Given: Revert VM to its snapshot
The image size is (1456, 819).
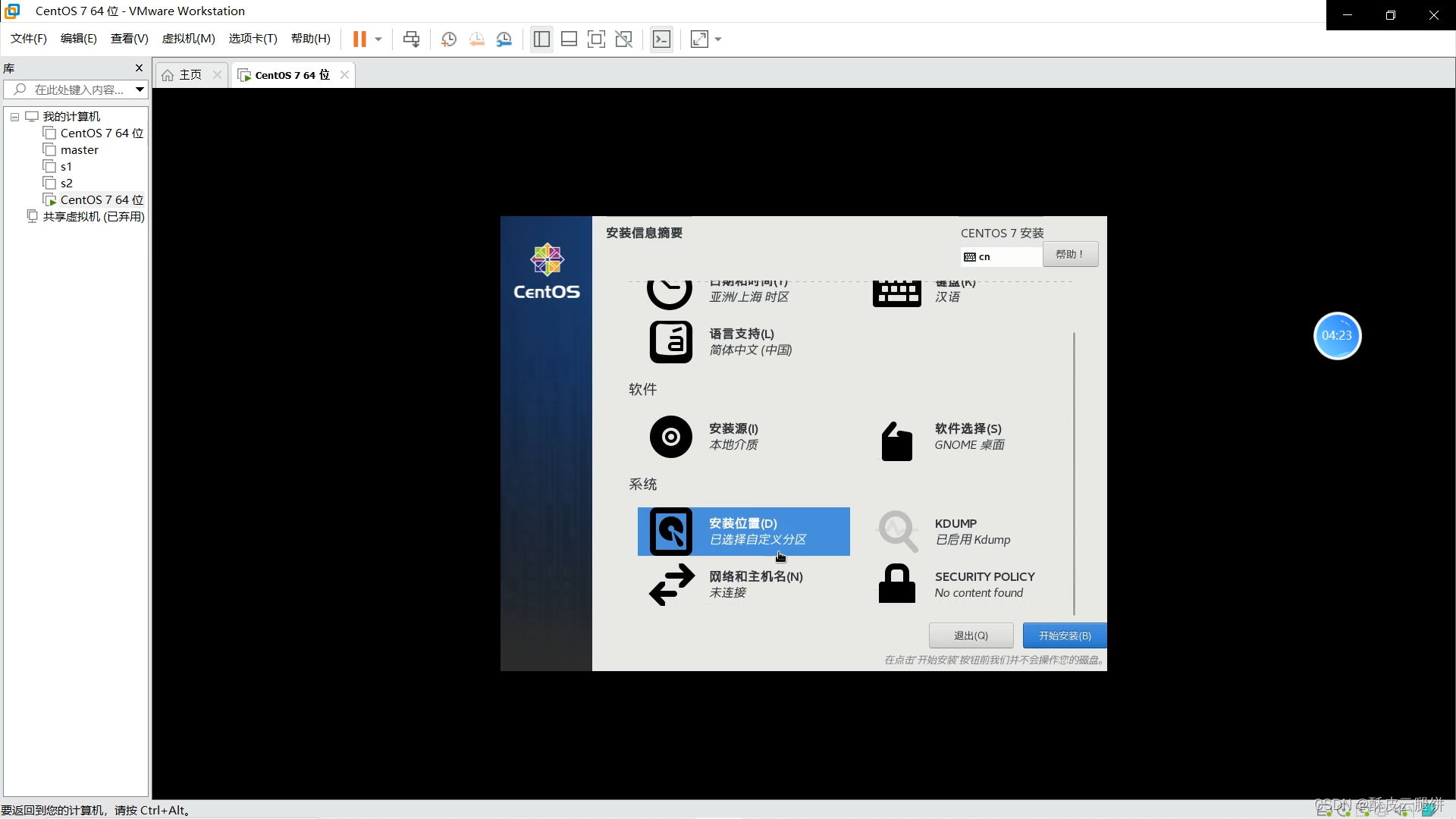Looking at the screenshot, I should point(476,39).
